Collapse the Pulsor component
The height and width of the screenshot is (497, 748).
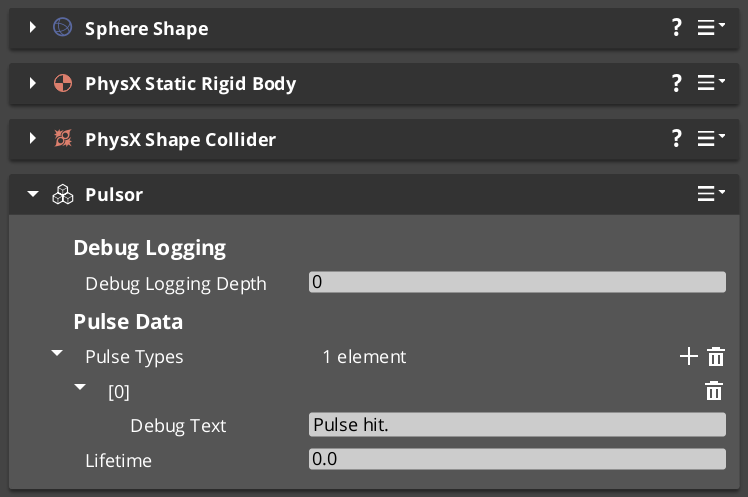click(33, 195)
